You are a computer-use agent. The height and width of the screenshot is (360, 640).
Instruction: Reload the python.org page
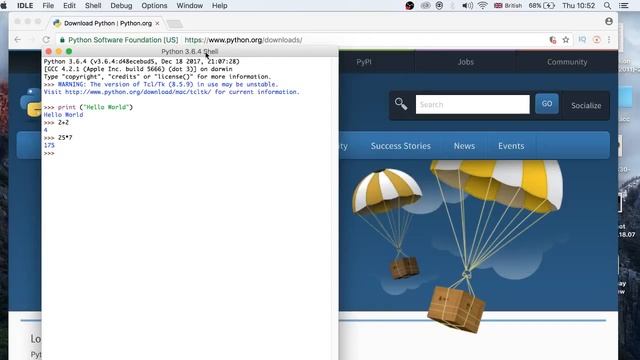pyautogui.click(x=46, y=40)
